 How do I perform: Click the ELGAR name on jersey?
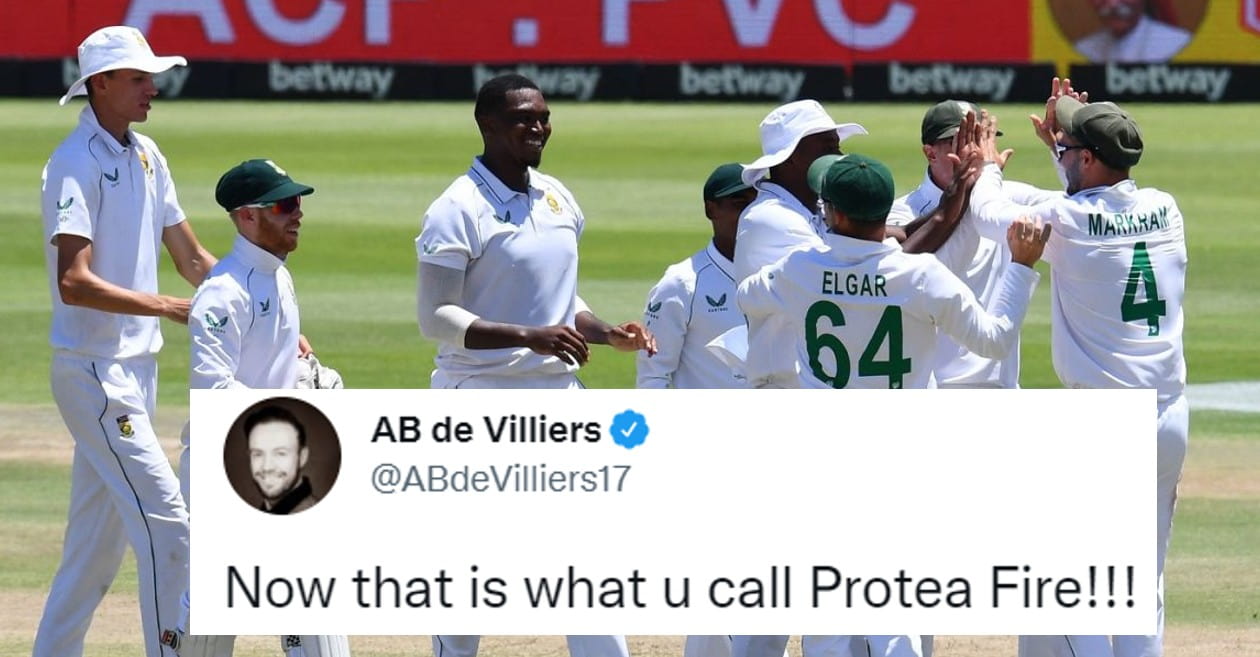click(x=854, y=284)
